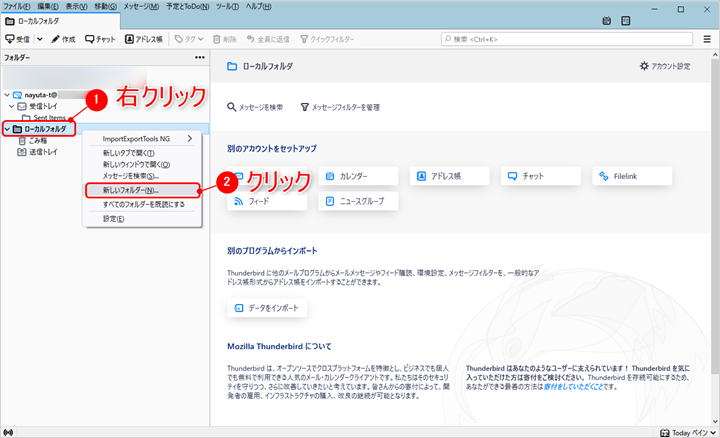Choose メッセージを検索(S)... in context menu
720x438 pixels.
142,176
